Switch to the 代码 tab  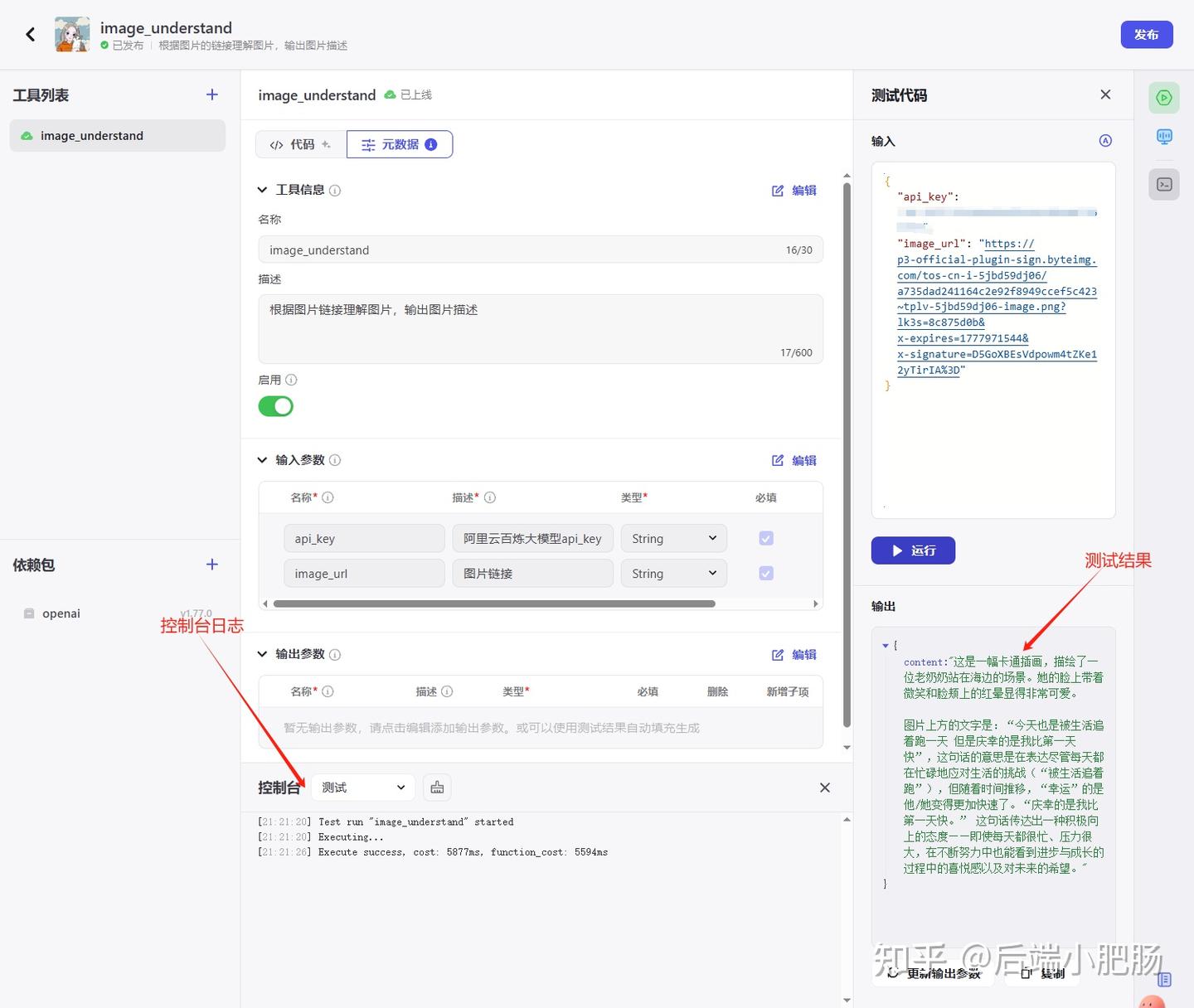click(x=301, y=144)
